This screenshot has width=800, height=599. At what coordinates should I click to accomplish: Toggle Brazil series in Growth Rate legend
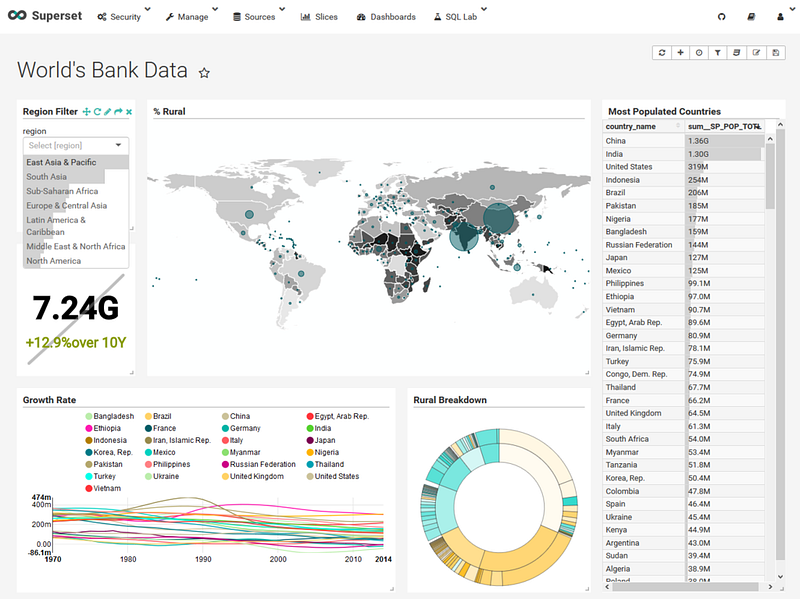click(x=158, y=416)
